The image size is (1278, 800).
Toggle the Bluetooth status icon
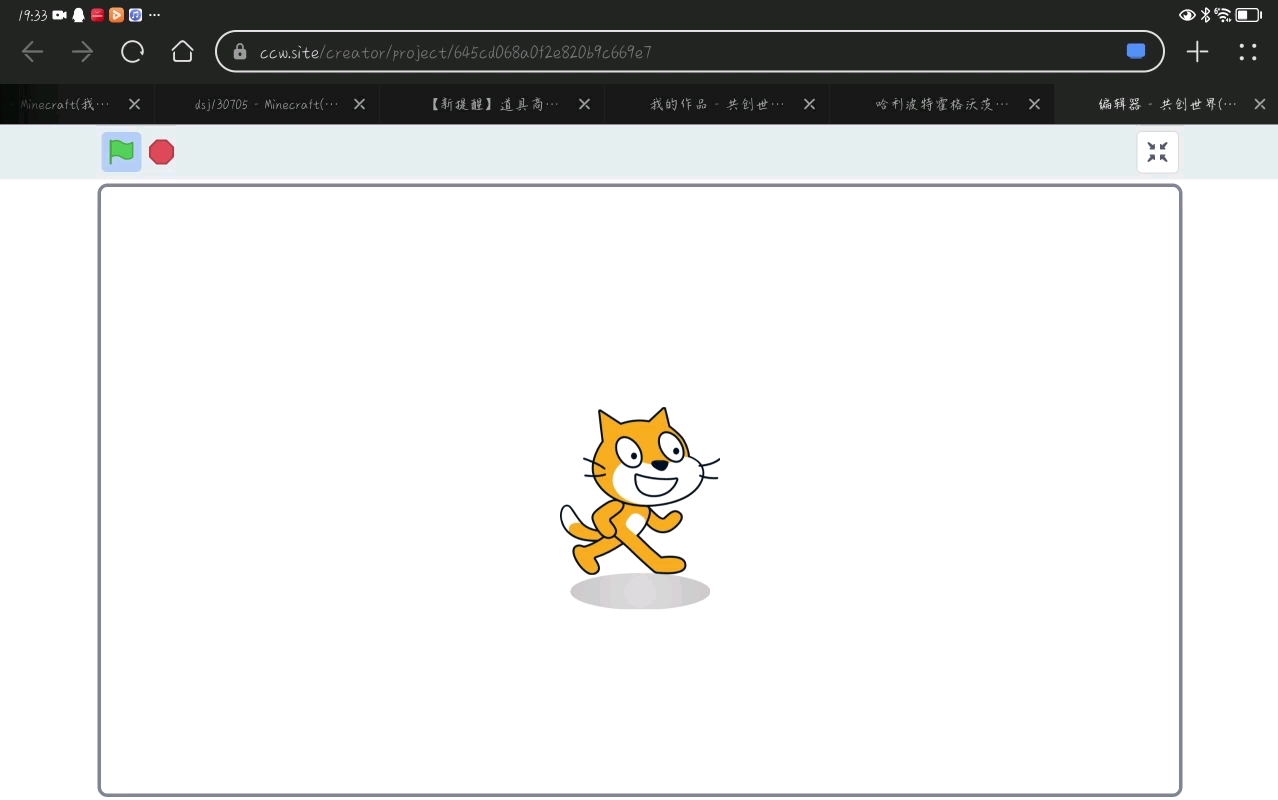(1204, 14)
